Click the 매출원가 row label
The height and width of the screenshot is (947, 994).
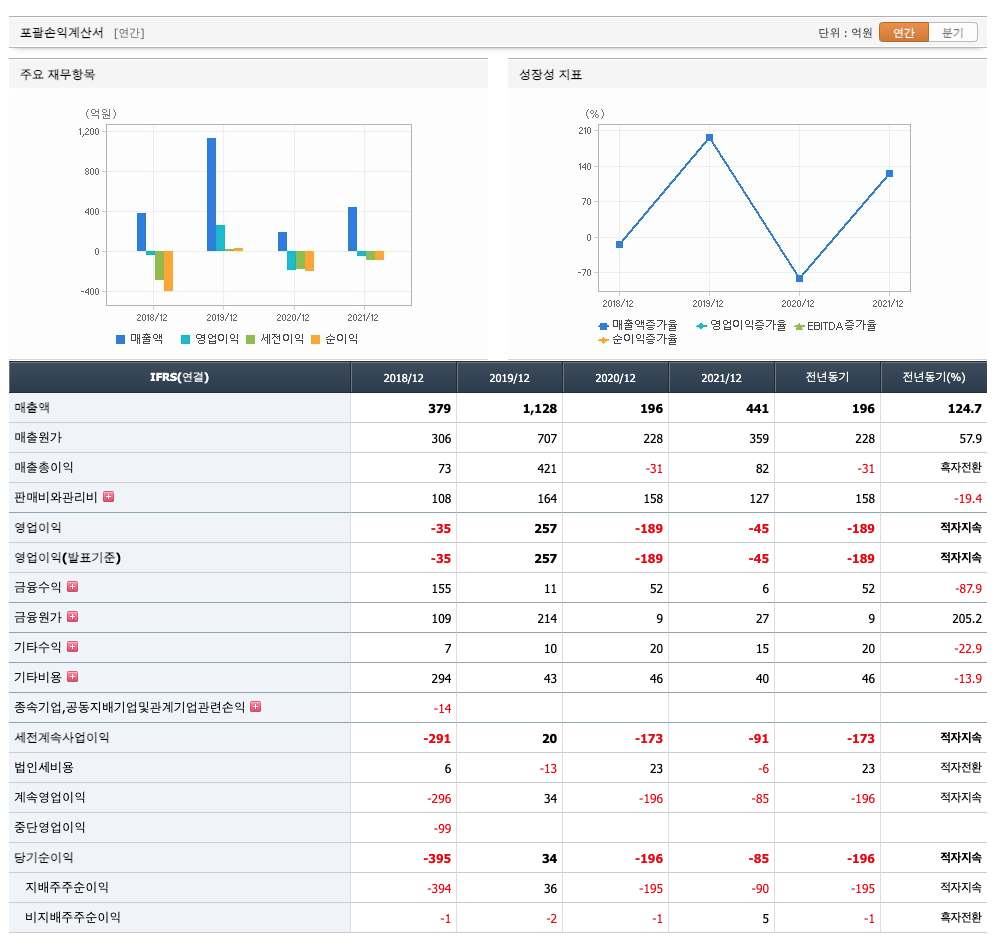(38, 437)
